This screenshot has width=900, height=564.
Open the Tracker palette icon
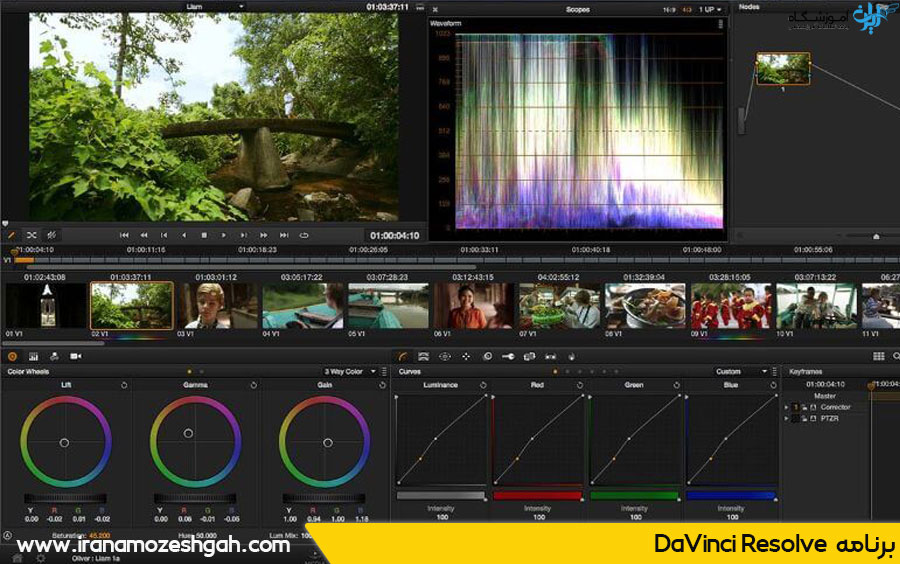click(466, 356)
